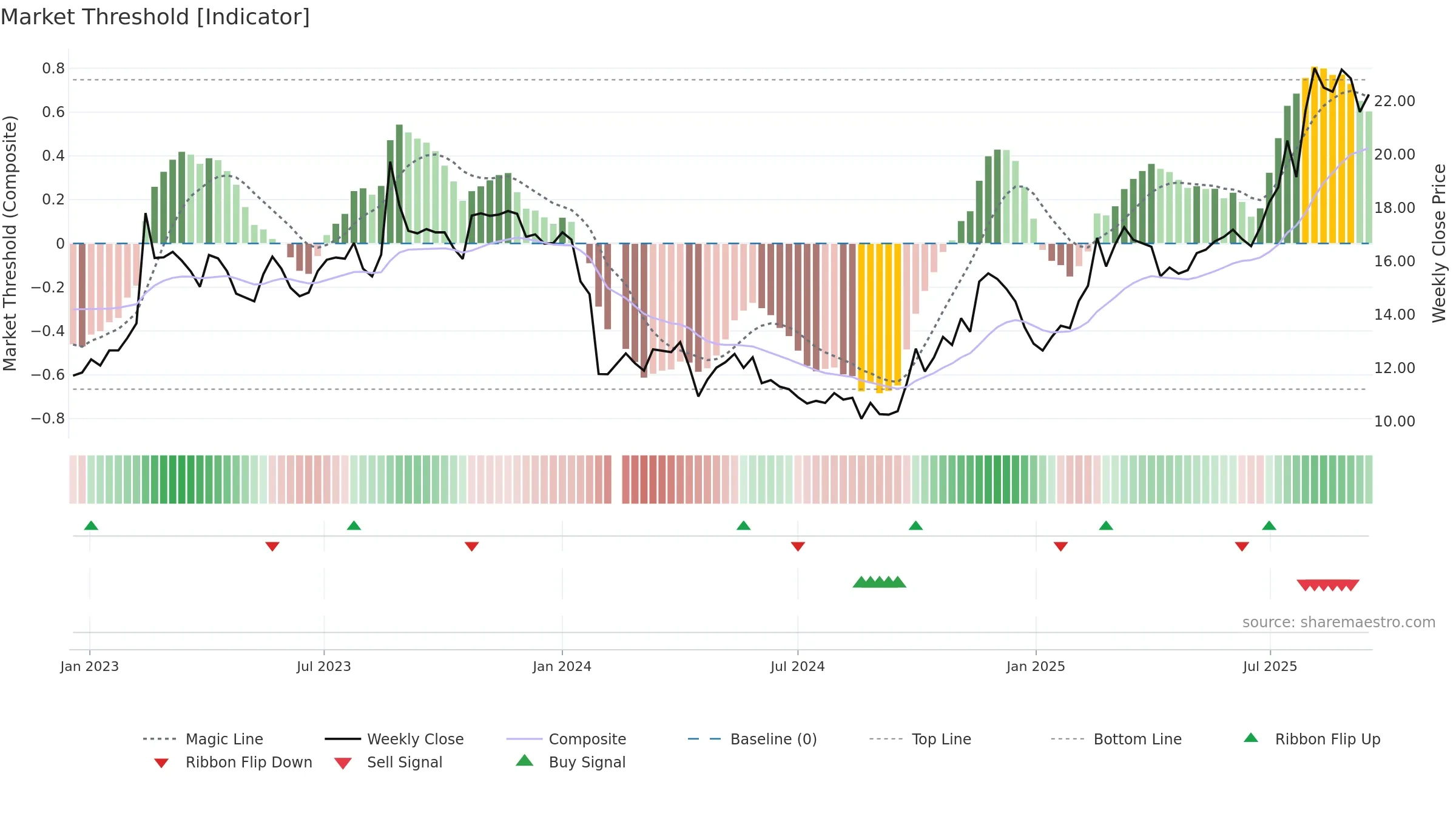This screenshot has width=1456, height=819.
Task: Click the Ribbon Flip Down marker between Jul 2023 and Jan 2024
Action: 472,547
